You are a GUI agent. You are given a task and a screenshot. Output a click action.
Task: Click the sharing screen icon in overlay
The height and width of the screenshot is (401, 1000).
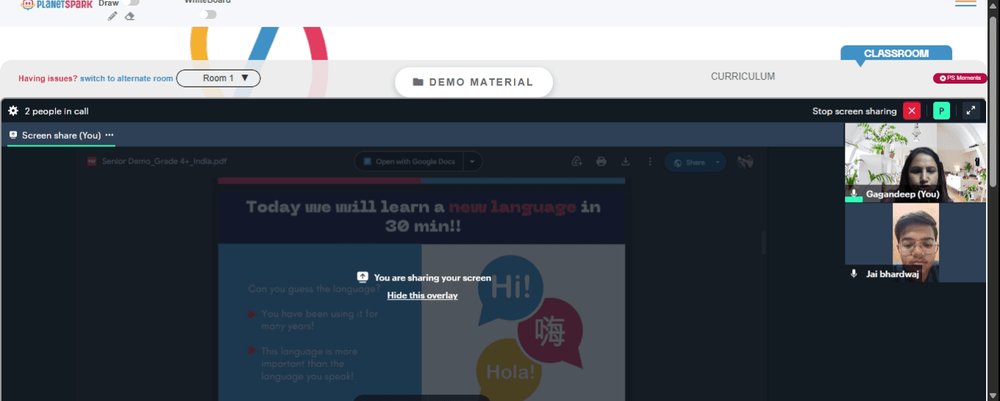point(362,277)
